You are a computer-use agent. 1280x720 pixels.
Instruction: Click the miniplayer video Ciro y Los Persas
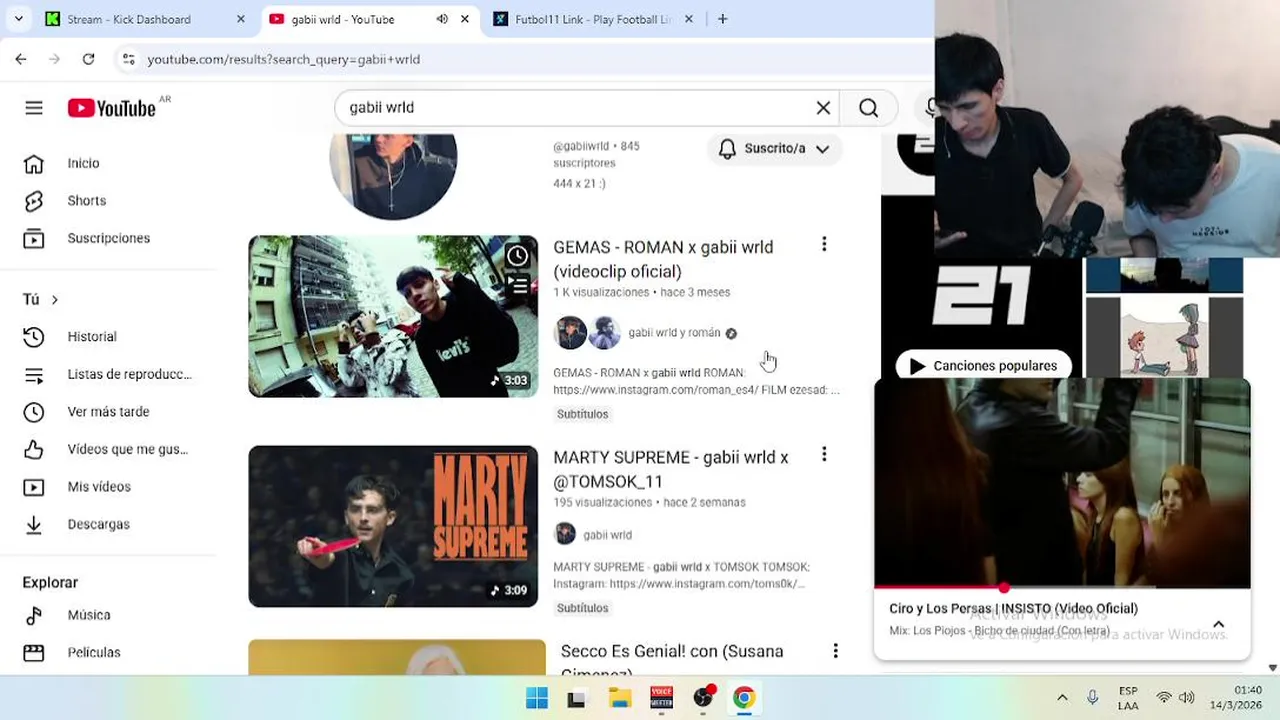tap(1062, 483)
